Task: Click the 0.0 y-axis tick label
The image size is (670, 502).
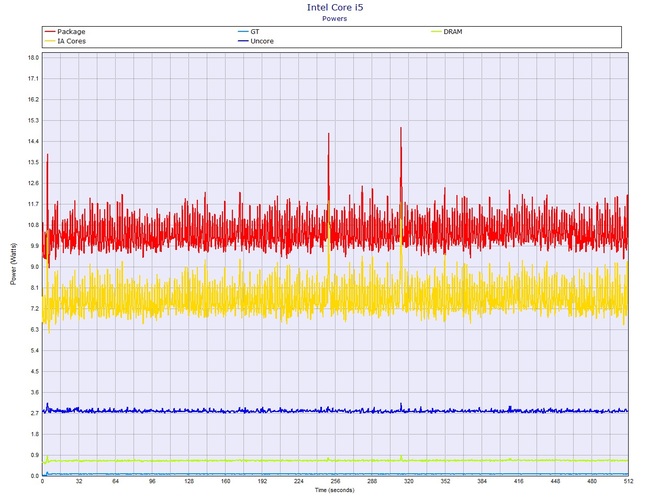Action: [x=34, y=476]
